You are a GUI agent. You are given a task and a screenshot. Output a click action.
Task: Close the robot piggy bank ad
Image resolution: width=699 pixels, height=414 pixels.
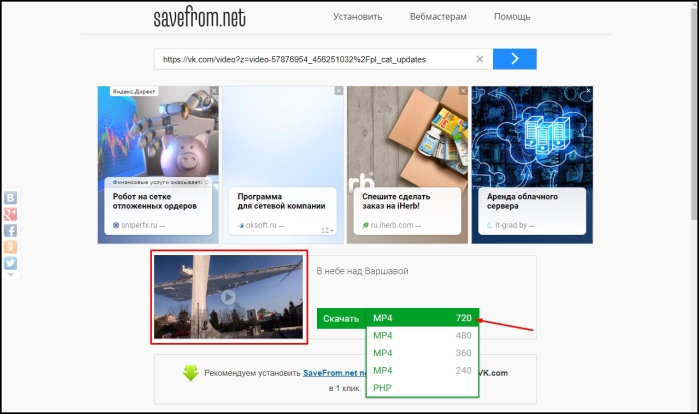pyautogui.click(x=214, y=91)
